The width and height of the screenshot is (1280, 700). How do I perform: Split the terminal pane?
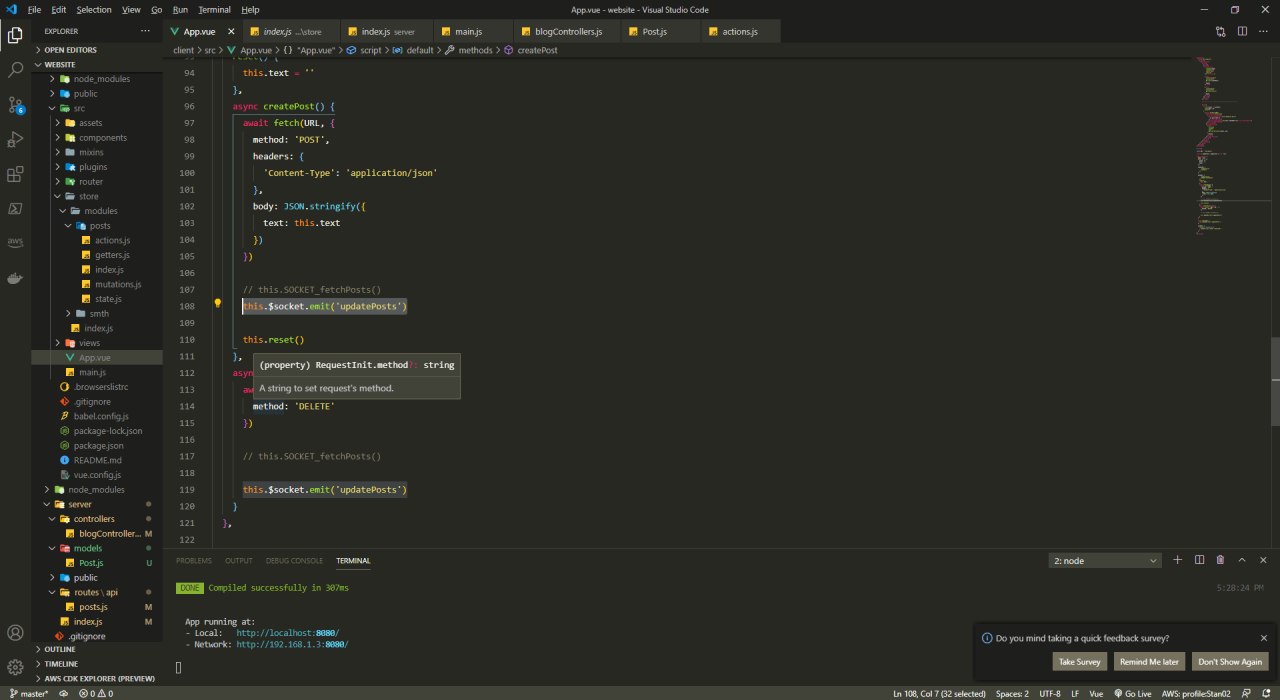pos(1199,560)
